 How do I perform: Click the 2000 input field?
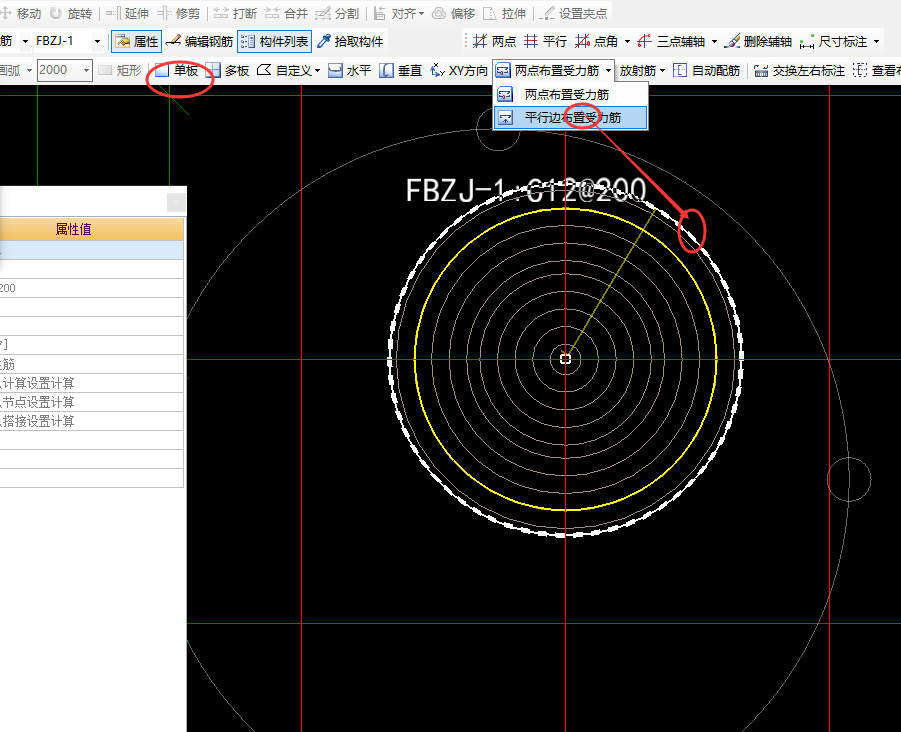[x=59, y=70]
